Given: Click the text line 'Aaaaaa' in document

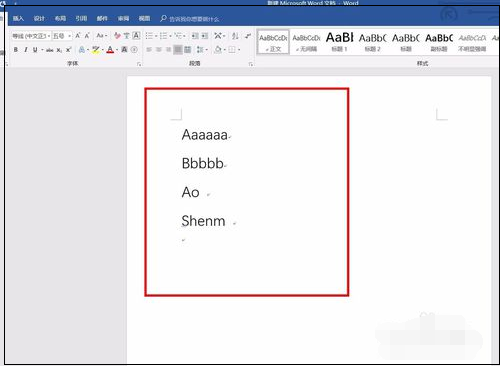Looking at the screenshot, I should [x=205, y=135].
